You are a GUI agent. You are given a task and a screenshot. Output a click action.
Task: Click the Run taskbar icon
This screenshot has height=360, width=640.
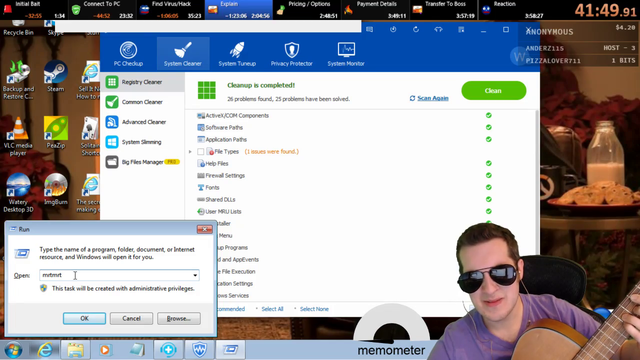coord(231,350)
